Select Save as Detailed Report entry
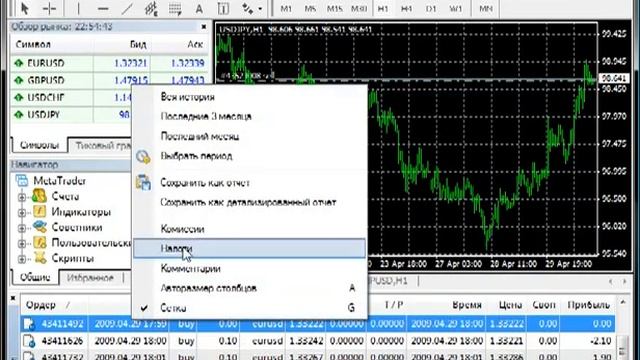640x360 pixels. [250, 202]
